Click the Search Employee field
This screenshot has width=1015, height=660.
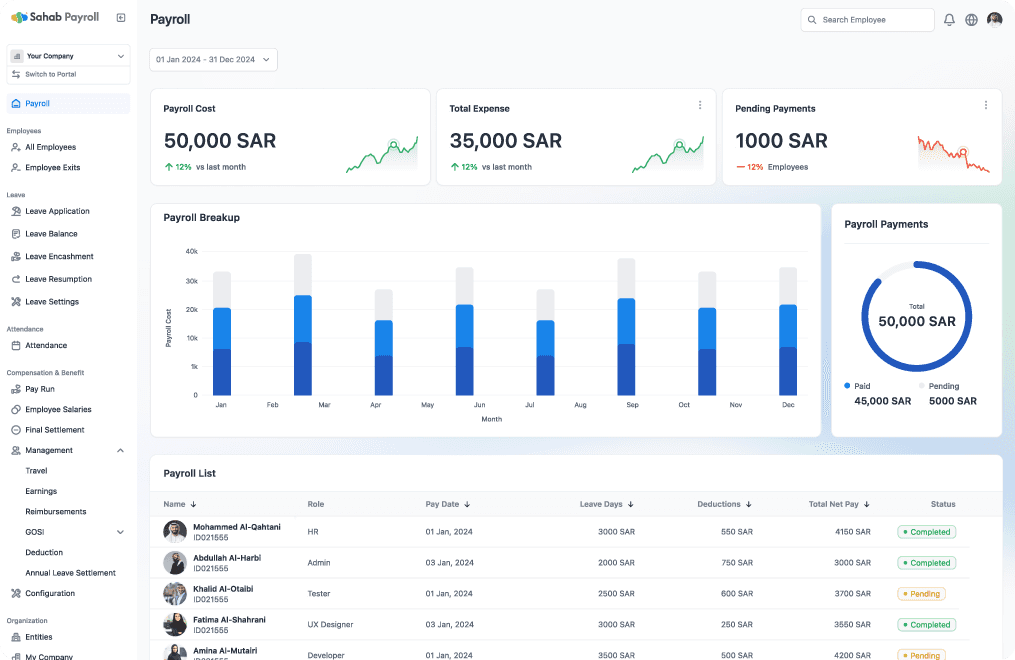click(x=867, y=20)
